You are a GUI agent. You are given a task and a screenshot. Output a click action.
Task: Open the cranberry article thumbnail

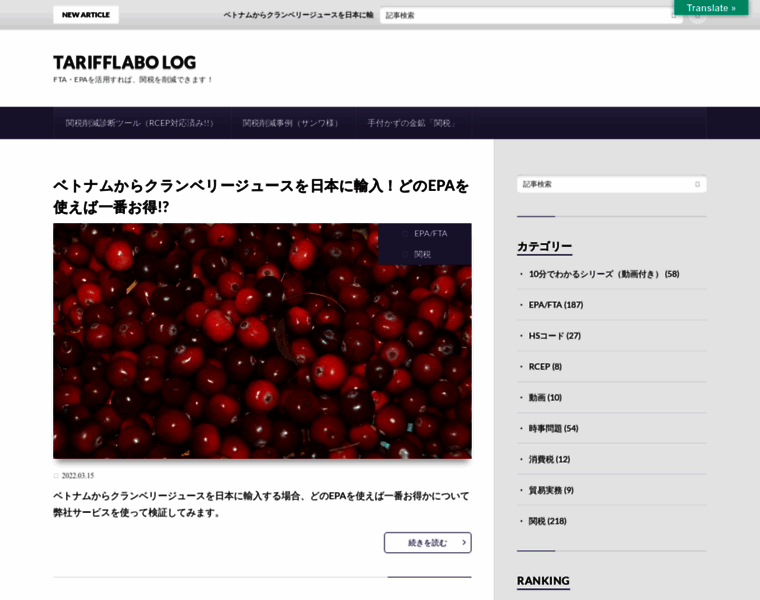point(262,341)
